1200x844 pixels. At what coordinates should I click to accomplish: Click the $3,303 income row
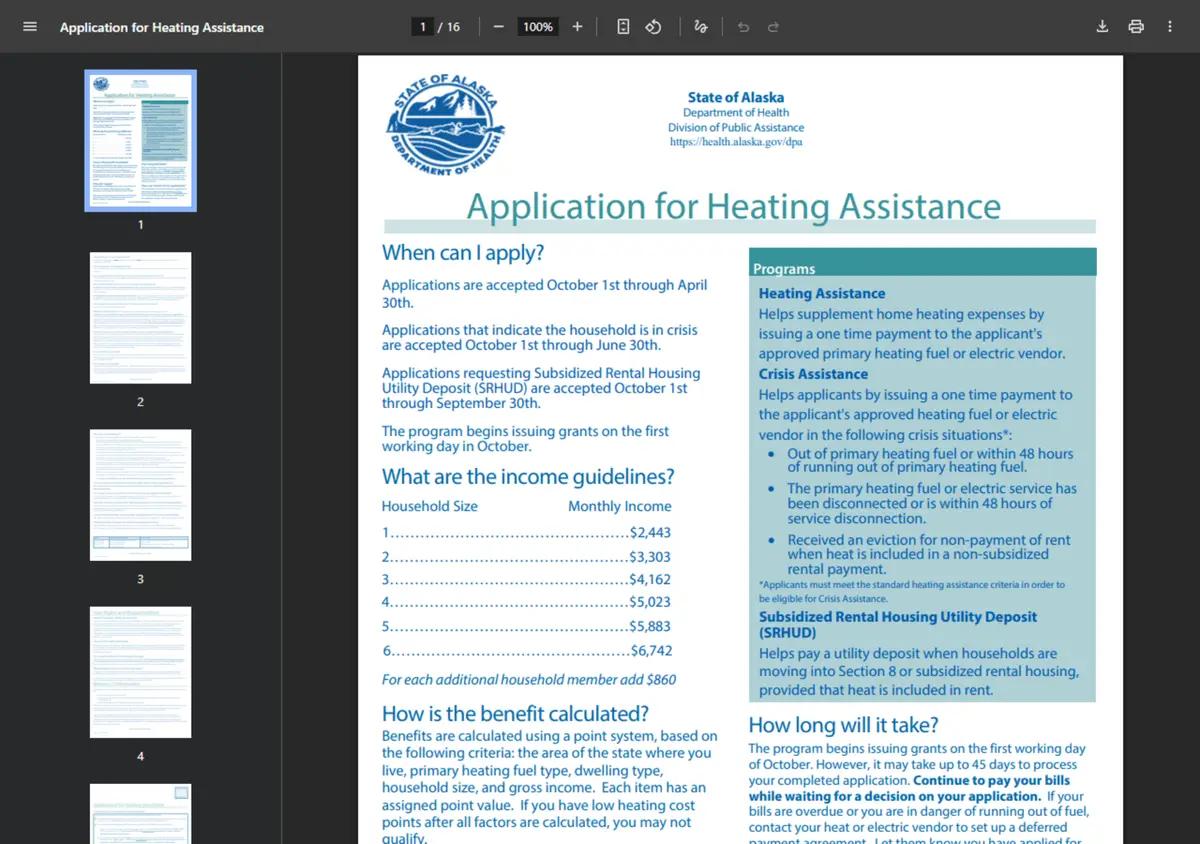click(527, 557)
